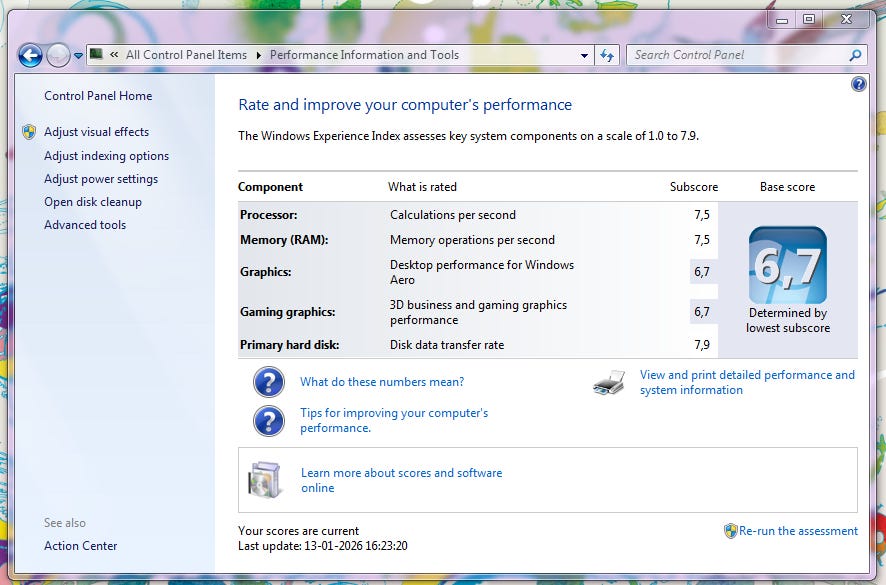Click the 6,7 base score badge
This screenshot has width=886, height=585.
[787, 265]
